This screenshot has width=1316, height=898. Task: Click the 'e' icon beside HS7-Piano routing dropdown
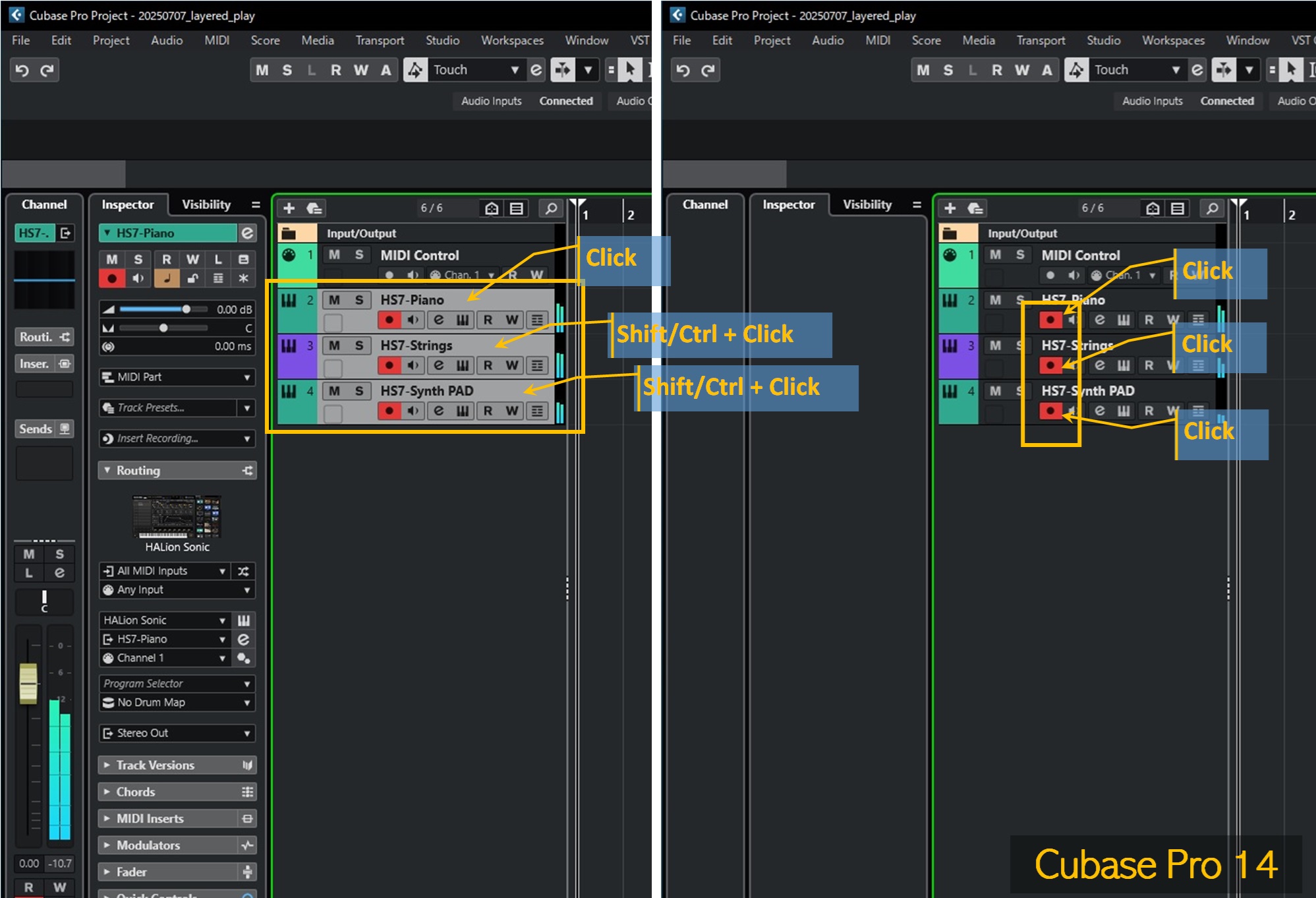tap(243, 640)
